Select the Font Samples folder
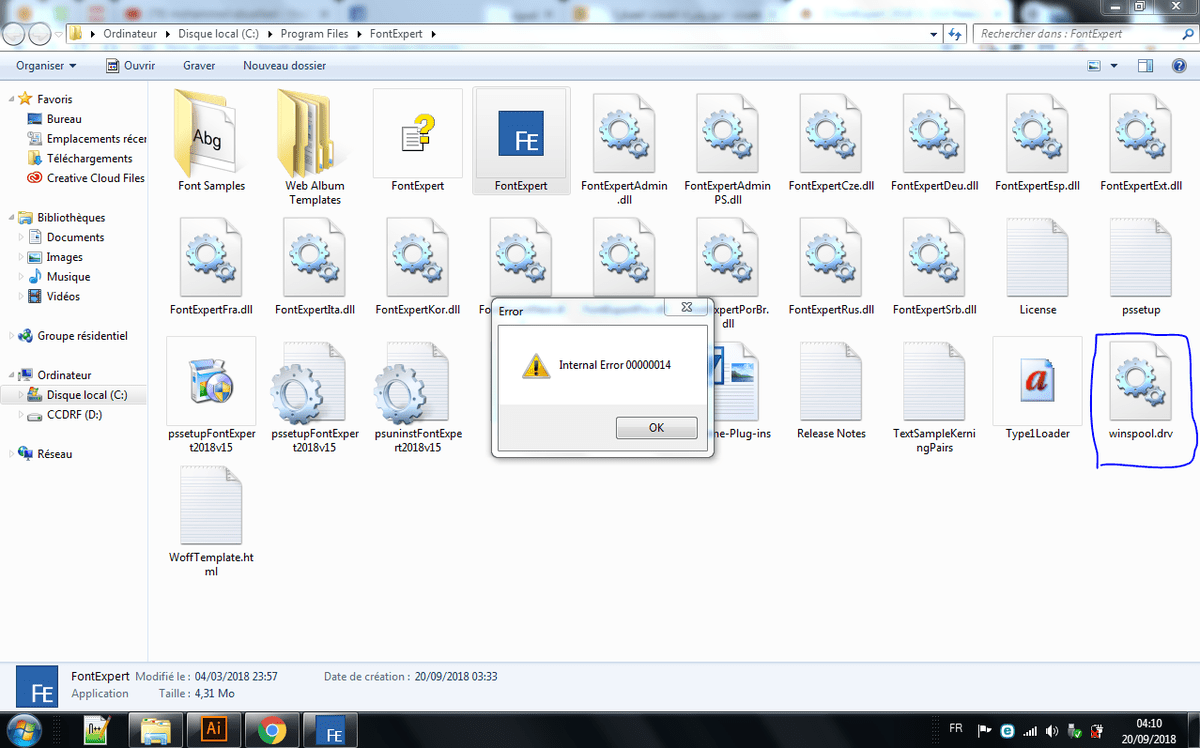This screenshot has width=1200, height=748. click(212, 140)
